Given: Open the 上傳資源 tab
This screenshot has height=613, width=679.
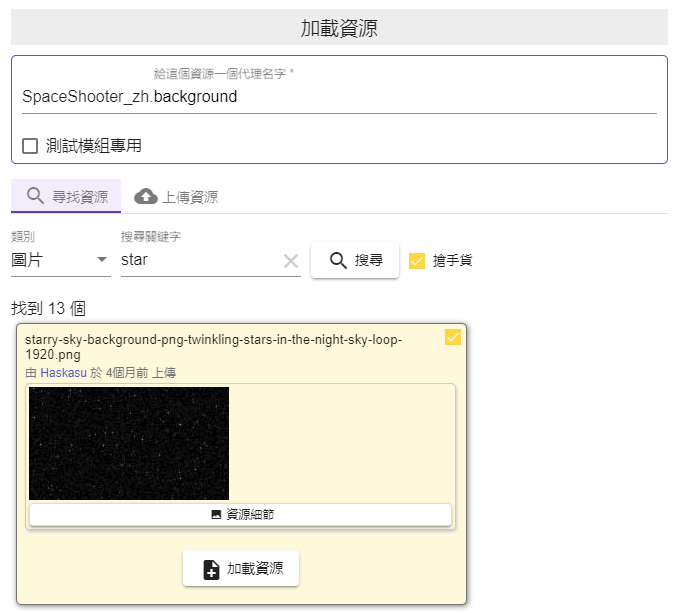Looking at the screenshot, I should point(176,197).
